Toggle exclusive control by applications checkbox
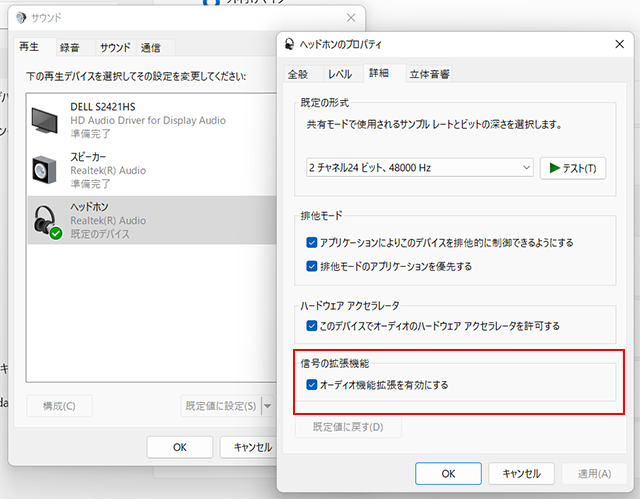The width and height of the screenshot is (640, 499). click(x=313, y=243)
